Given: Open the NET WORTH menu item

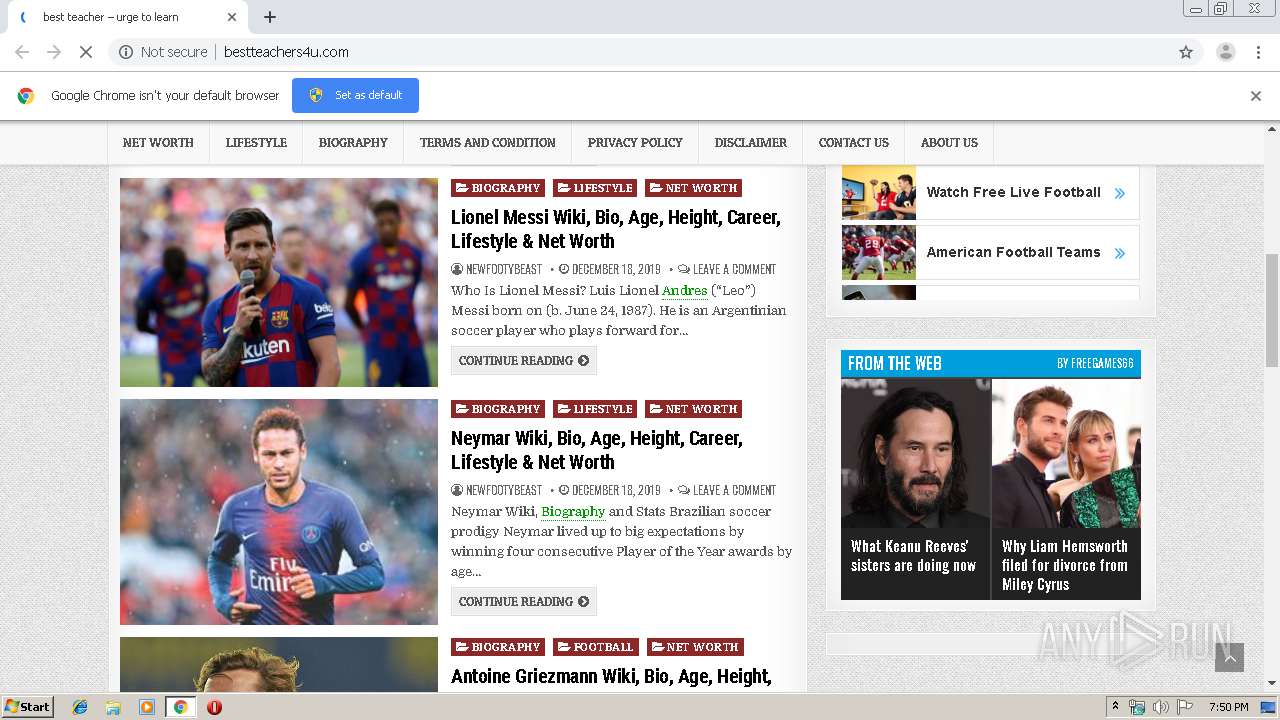Looking at the screenshot, I should click(x=158, y=143).
